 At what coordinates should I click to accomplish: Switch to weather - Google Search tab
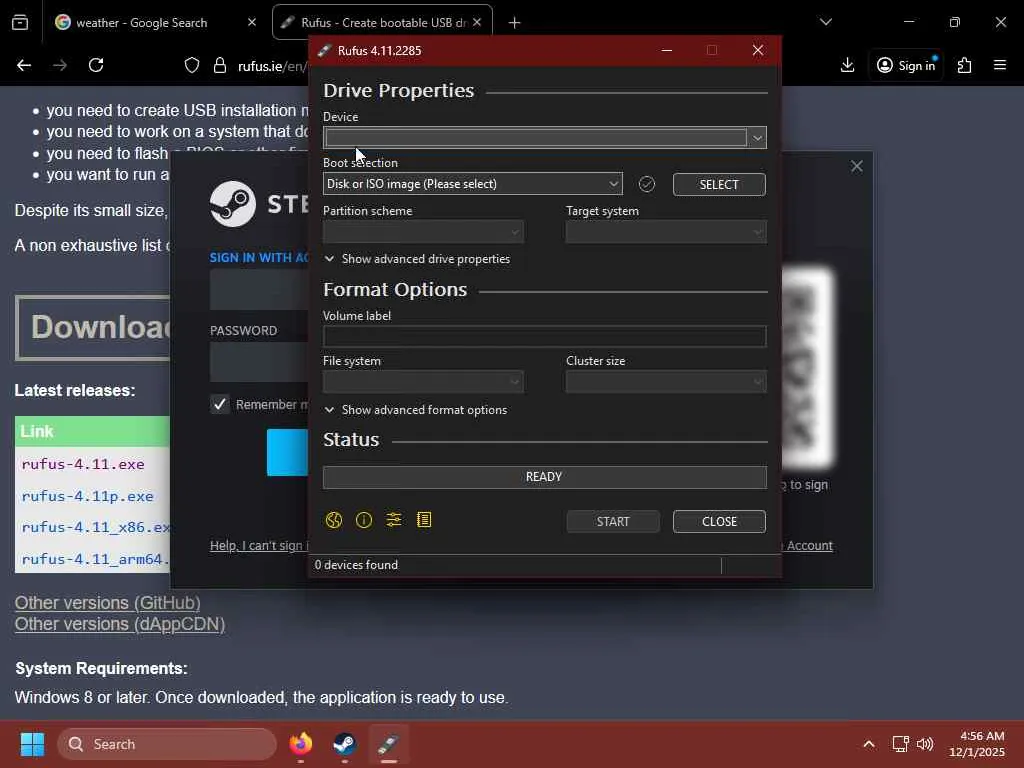[141, 23]
